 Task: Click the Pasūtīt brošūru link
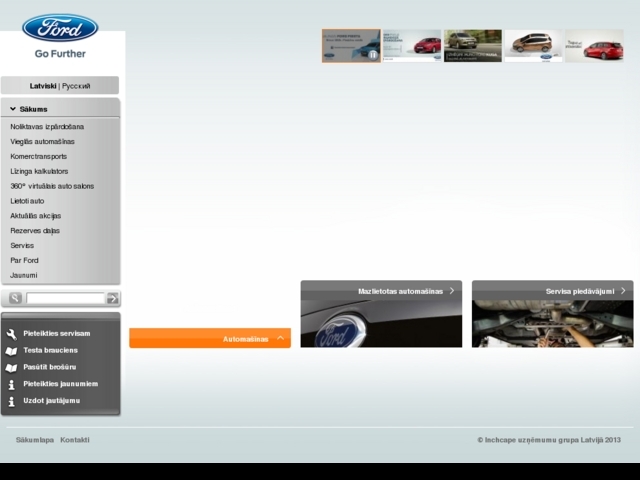pyautogui.click(x=49, y=367)
